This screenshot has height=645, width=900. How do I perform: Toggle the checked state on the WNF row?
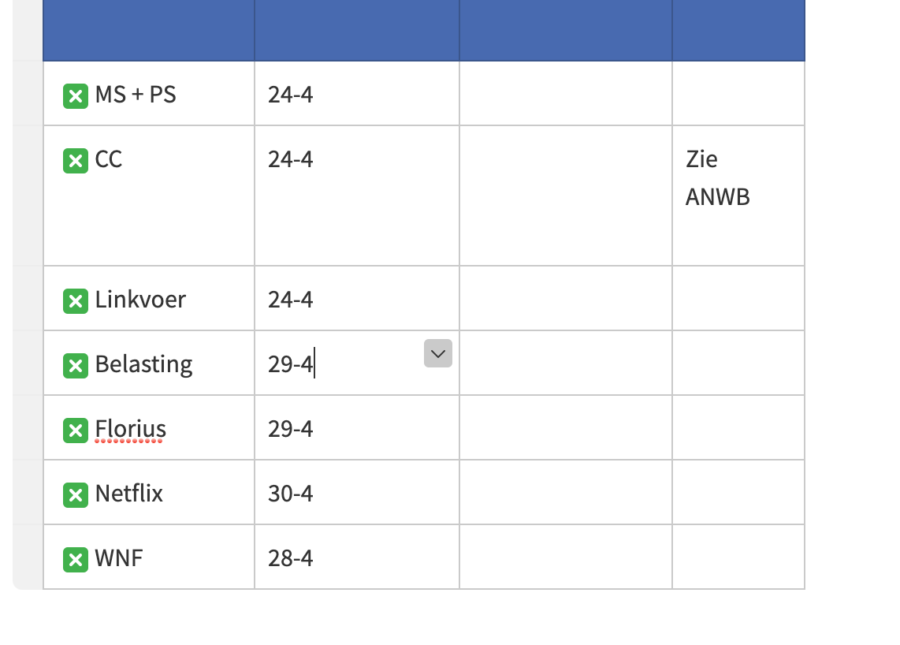[76, 558]
